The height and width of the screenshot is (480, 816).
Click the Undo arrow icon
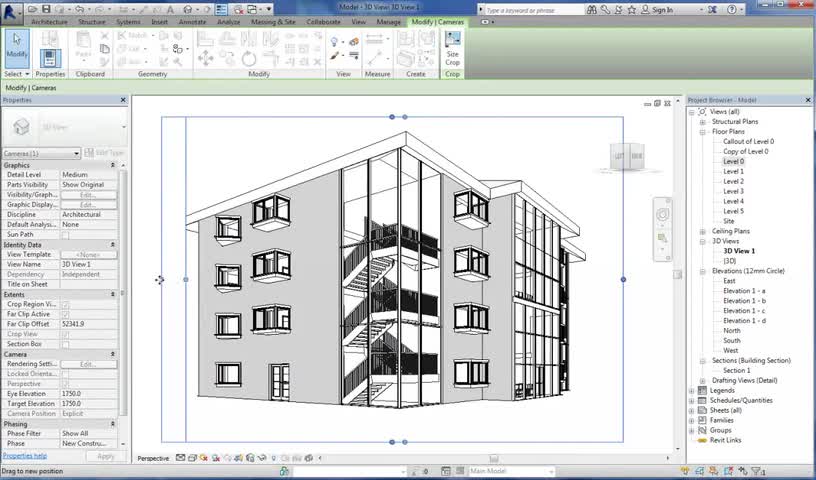coord(80,9)
